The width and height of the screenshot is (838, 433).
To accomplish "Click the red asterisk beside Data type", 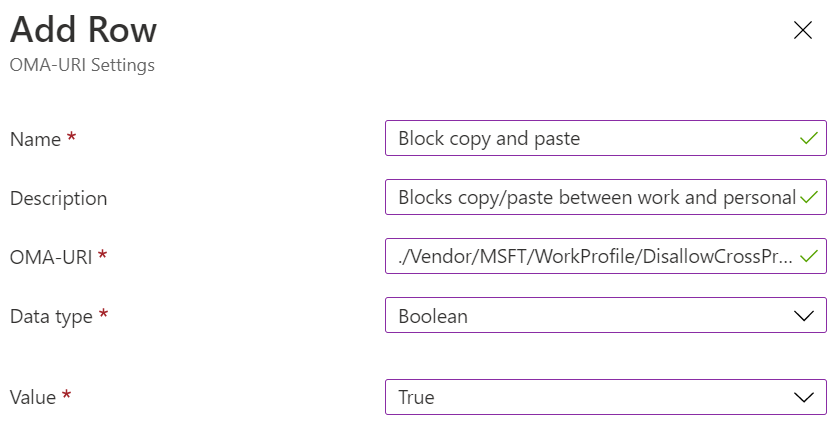I will pyautogui.click(x=103, y=313).
